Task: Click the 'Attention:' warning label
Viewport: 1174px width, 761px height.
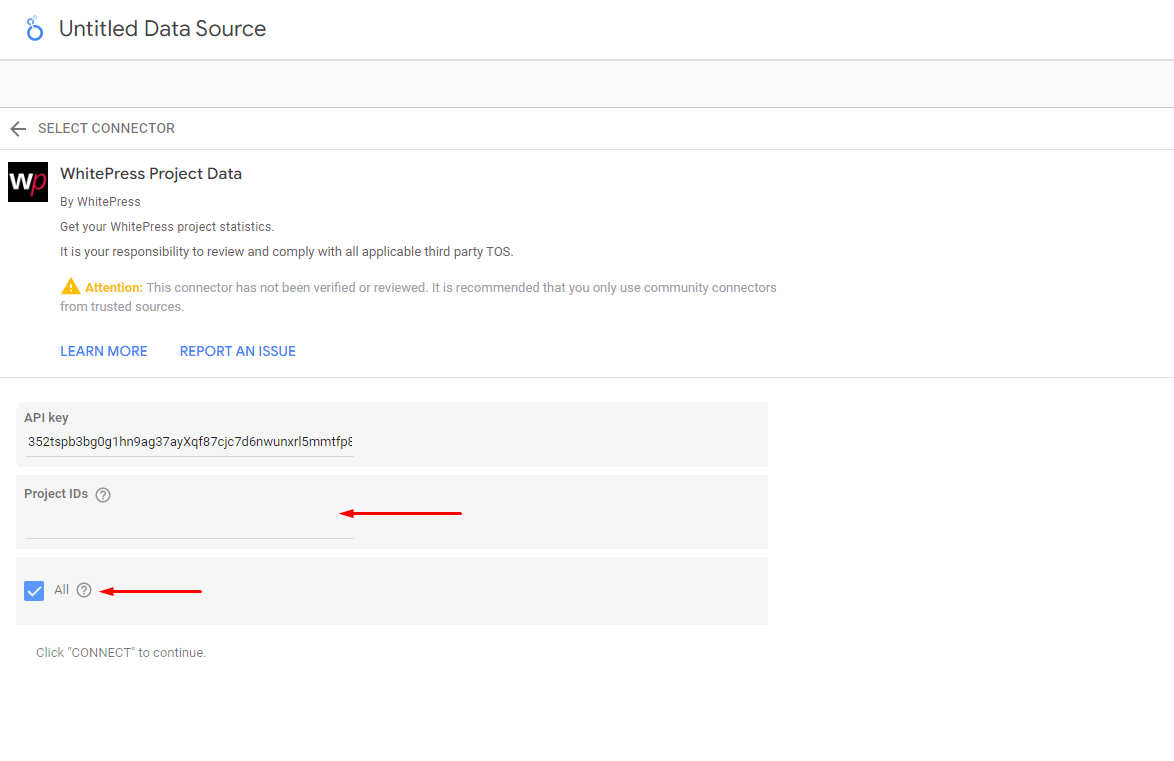Action: [114, 288]
